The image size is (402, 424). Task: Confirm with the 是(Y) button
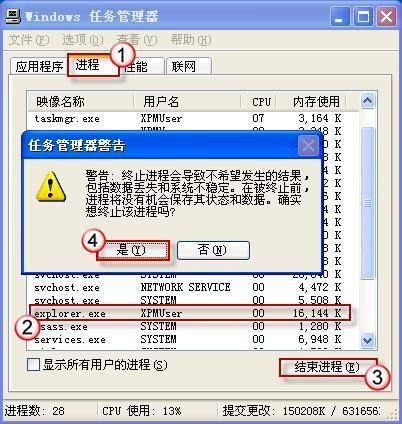pyautogui.click(x=133, y=250)
